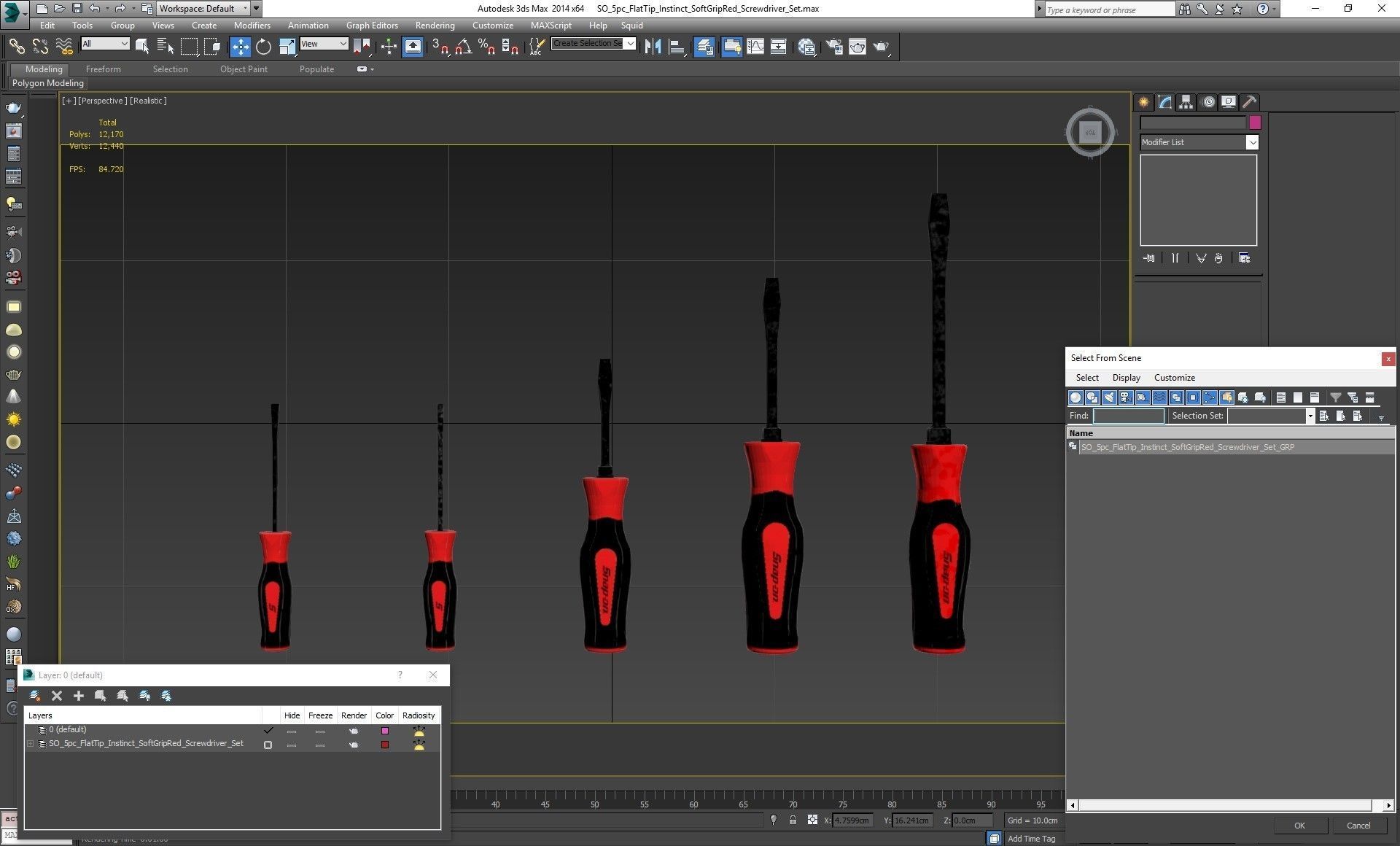Open Select by Name tool in main toolbar
1400x846 pixels.
pyautogui.click(x=166, y=47)
